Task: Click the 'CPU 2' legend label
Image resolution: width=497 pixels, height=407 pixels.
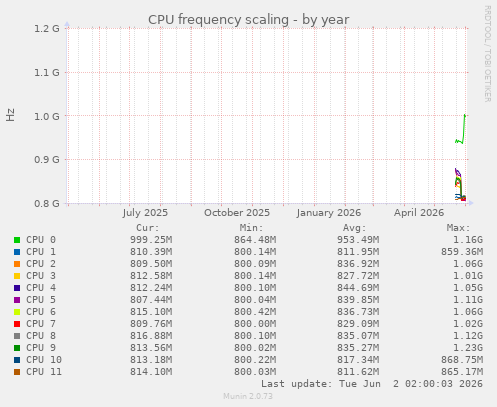Action: 41,264
